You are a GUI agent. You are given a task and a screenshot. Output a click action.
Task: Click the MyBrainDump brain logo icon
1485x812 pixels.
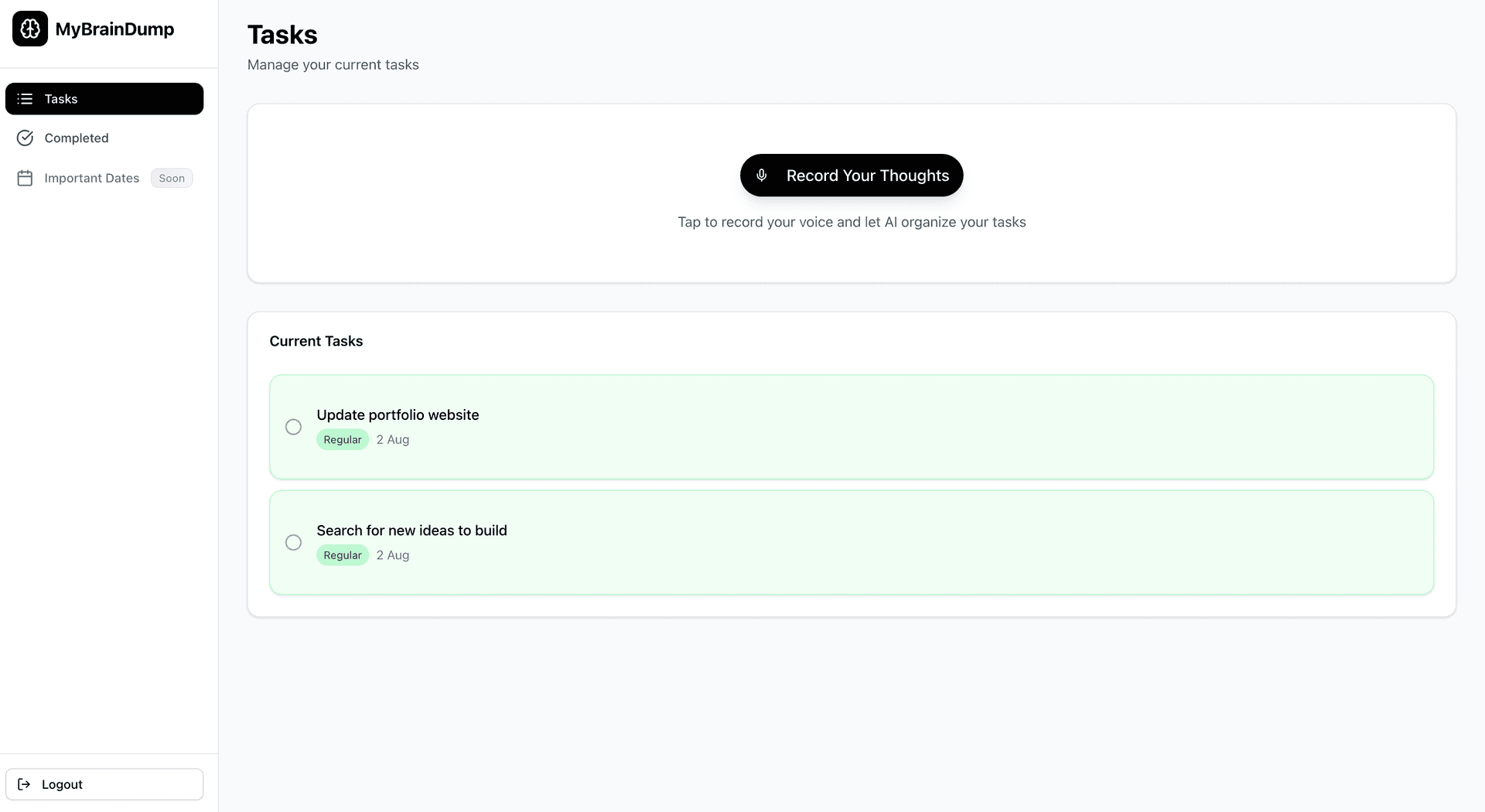[30, 29]
